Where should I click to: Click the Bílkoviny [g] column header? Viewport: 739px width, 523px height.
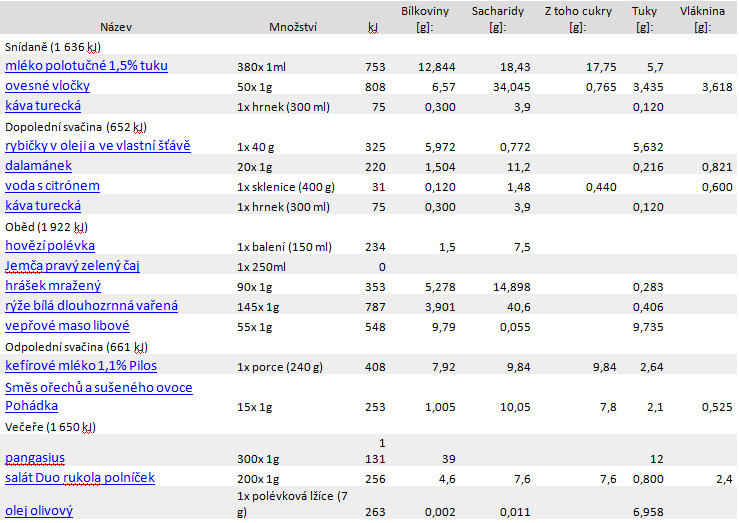[x=425, y=19]
